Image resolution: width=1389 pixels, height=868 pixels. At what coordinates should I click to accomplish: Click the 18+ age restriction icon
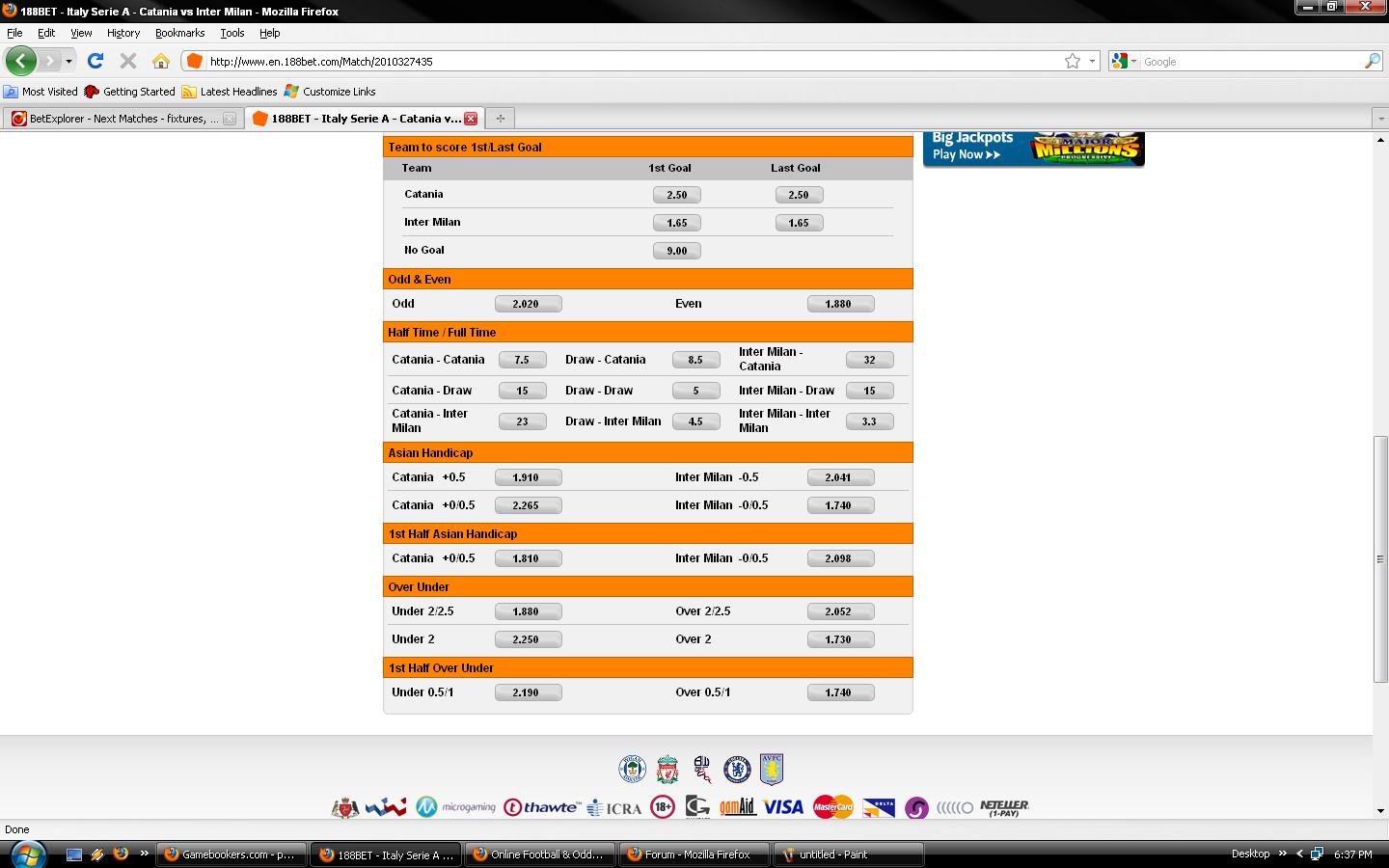tap(663, 807)
